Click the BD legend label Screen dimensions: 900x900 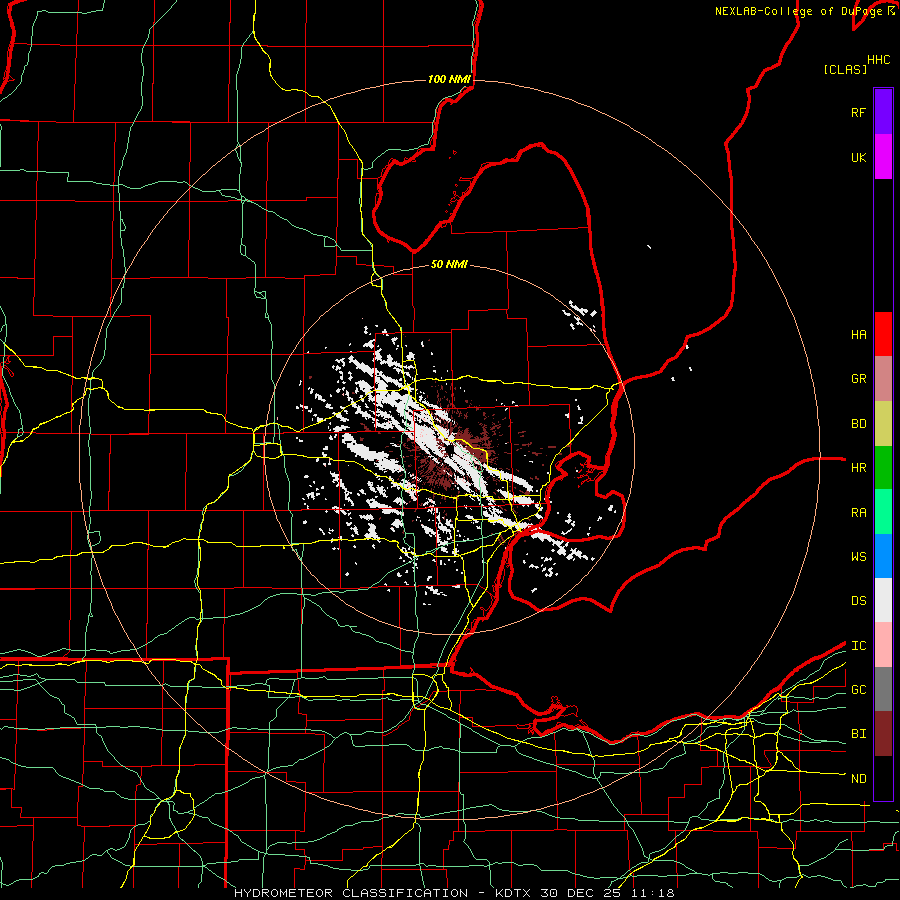pos(858,424)
